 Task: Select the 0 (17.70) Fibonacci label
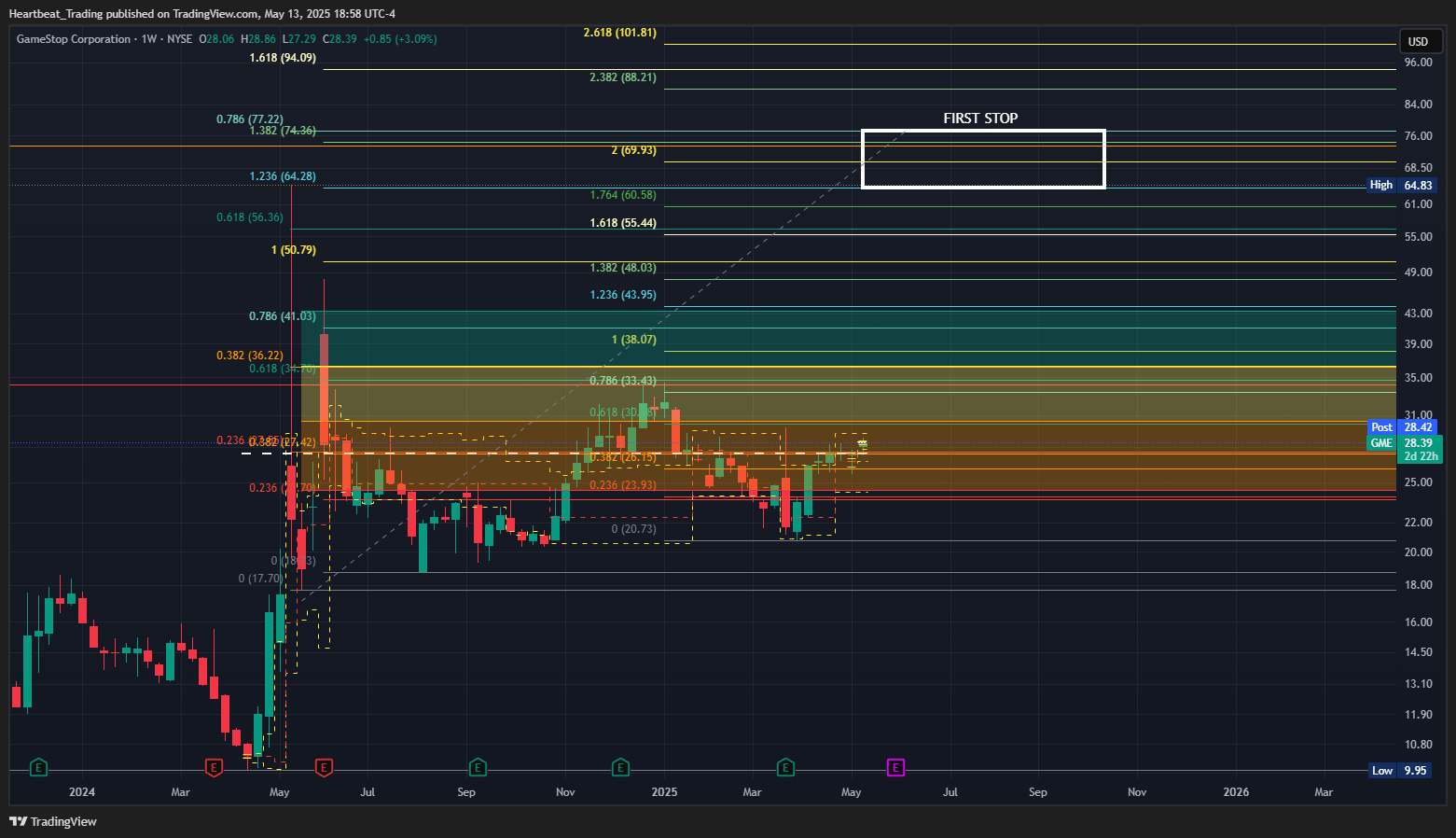[x=261, y=579]
